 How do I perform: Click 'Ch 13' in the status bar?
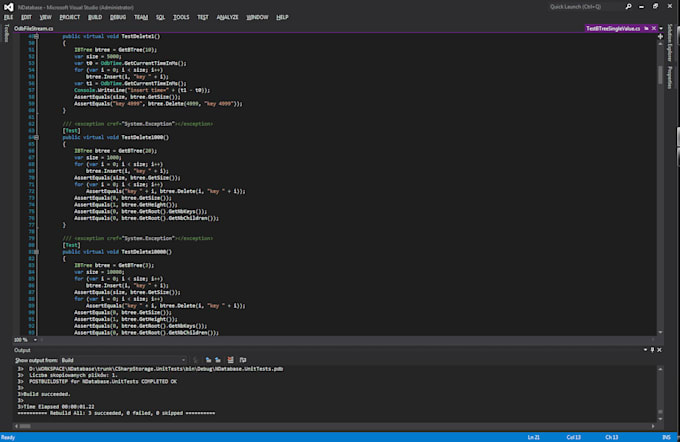612,437
